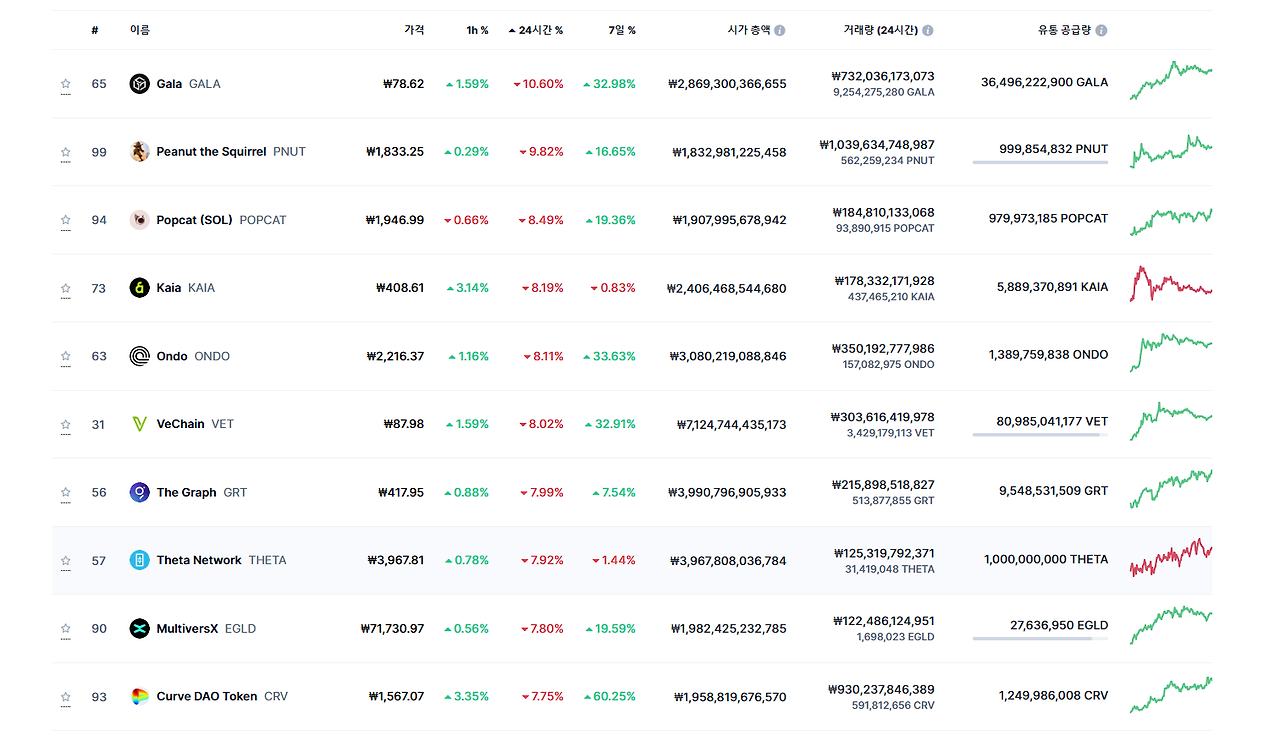This screenshot has height=741, width=1280.
Task: Click the MultiversX logo icon
Action: point(139,628)
